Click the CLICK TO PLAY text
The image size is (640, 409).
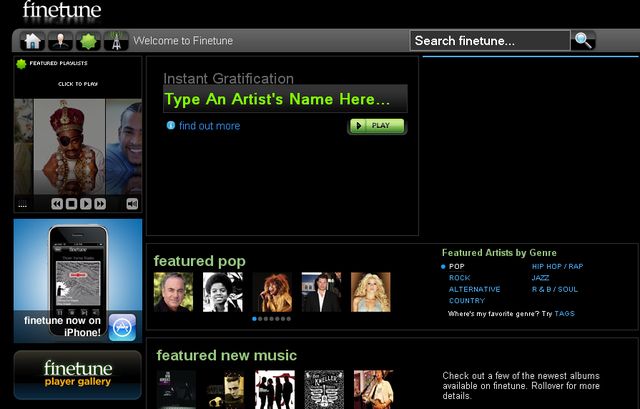78,84
